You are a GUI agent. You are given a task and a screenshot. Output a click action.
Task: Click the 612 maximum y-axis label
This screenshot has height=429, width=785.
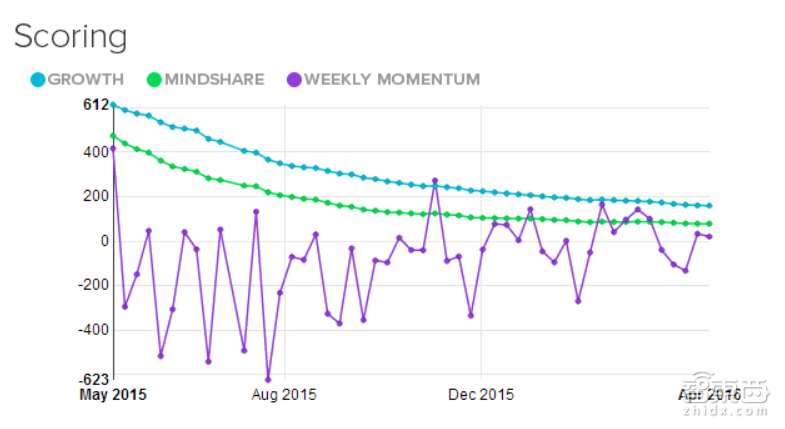pyautogui.click(x=96, y=104)
